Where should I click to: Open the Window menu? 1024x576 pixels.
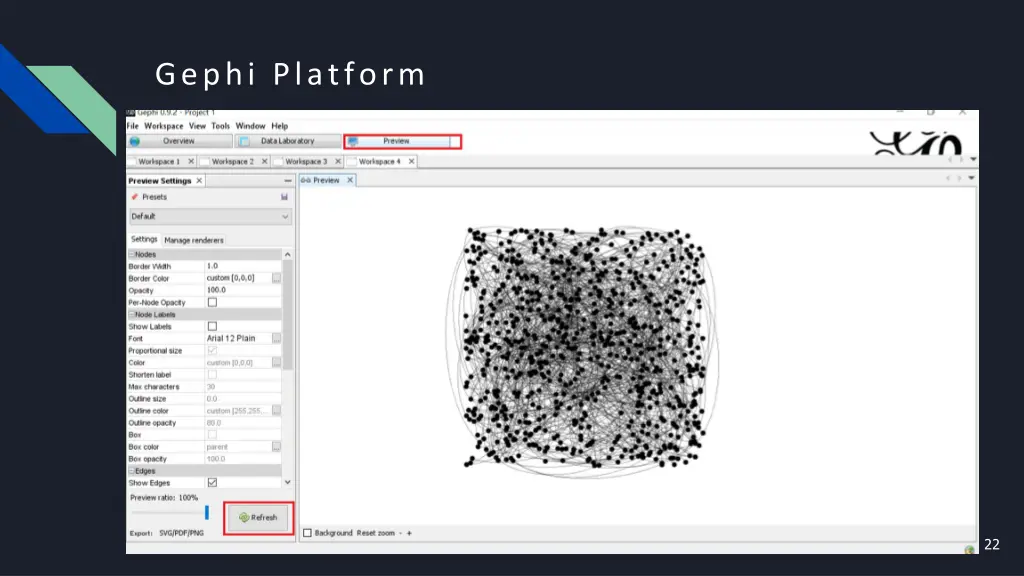point(251,126)
